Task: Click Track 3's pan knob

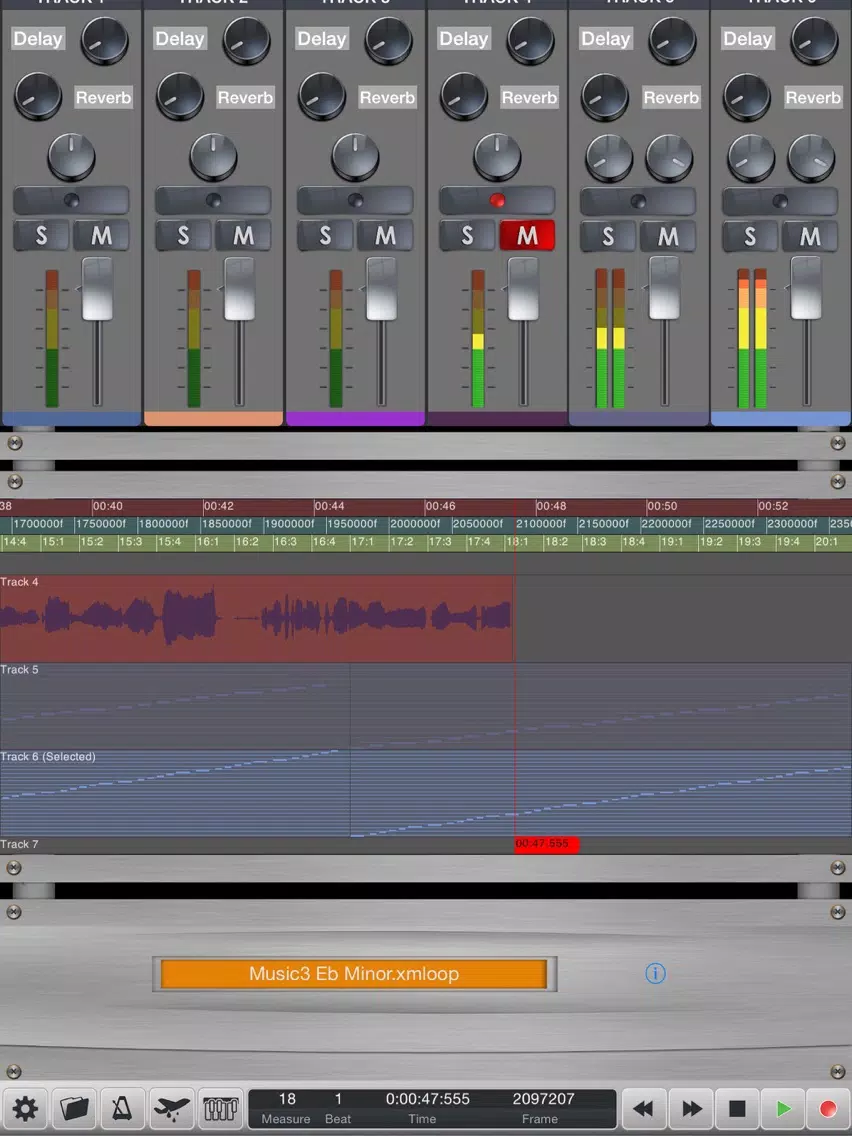Action: pyautogui.click(x=355, y=156)
